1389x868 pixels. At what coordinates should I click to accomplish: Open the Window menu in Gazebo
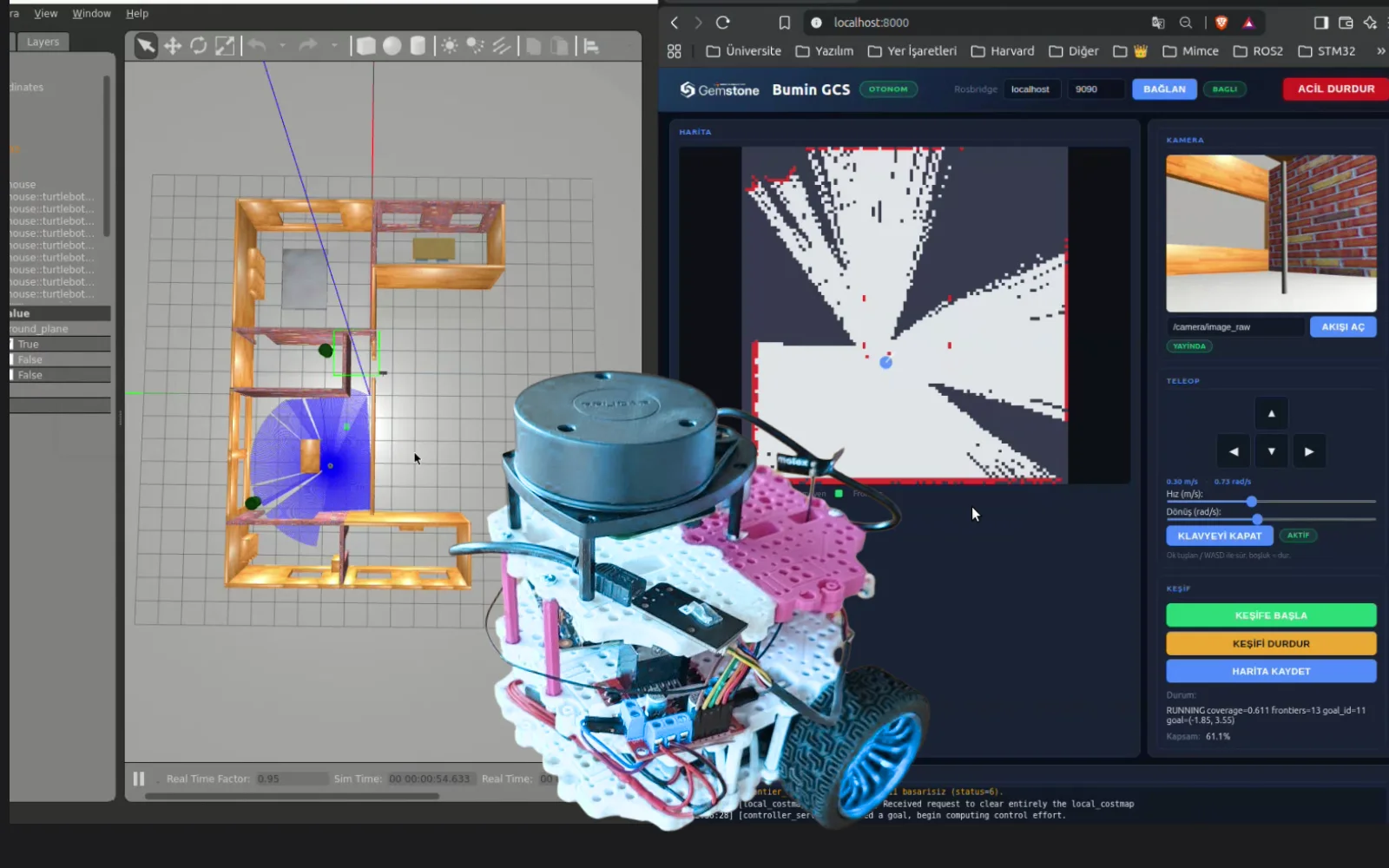pyautogui.click(x=91, y=14)
